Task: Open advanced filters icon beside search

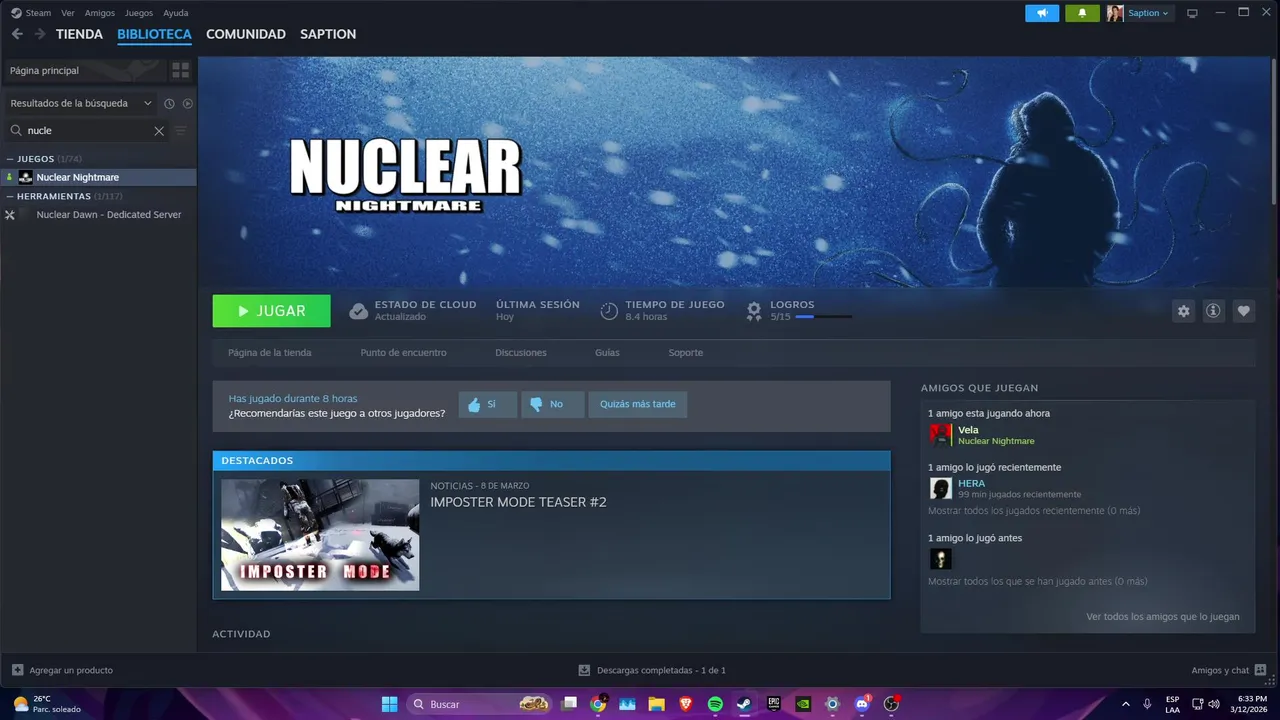Action: tap(181, 130)
